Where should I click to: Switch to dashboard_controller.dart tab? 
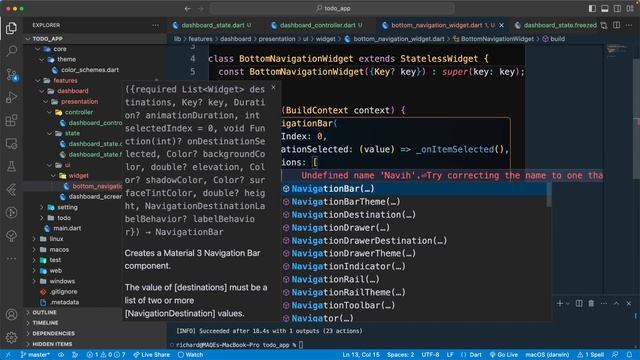(317, 25)
